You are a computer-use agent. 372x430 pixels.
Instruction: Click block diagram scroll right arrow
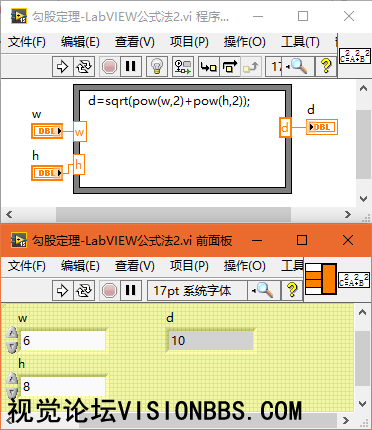click(348, 214)
